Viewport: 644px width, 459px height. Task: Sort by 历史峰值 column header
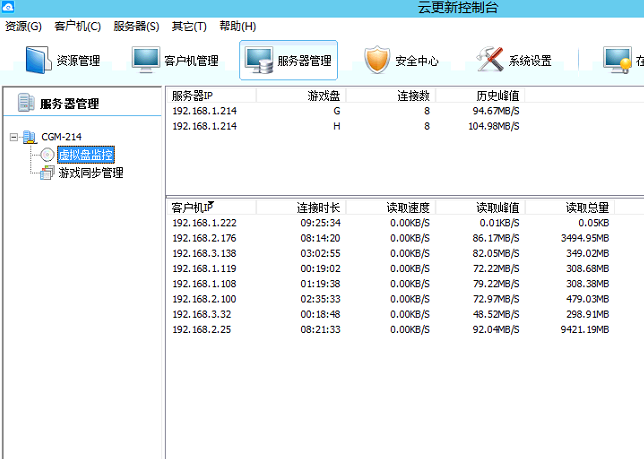click(480, 96)
